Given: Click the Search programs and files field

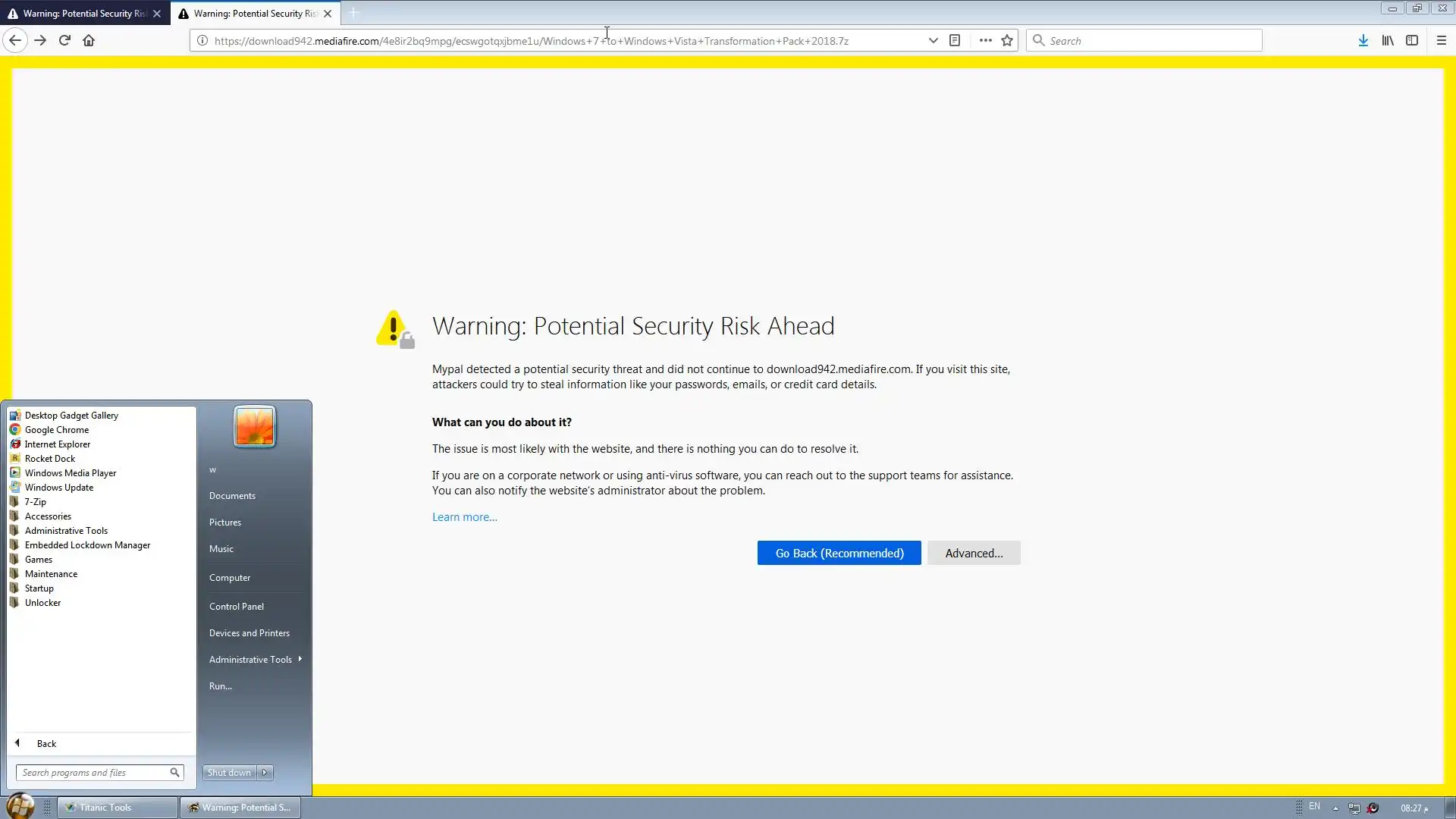Looking at the screenshot, I should [93, 773].
